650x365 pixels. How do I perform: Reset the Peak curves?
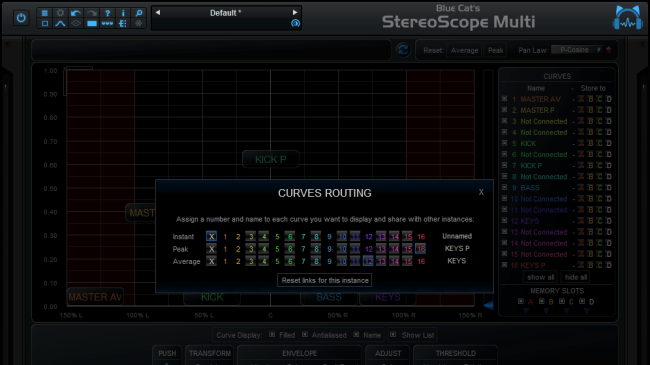point(495,50)
